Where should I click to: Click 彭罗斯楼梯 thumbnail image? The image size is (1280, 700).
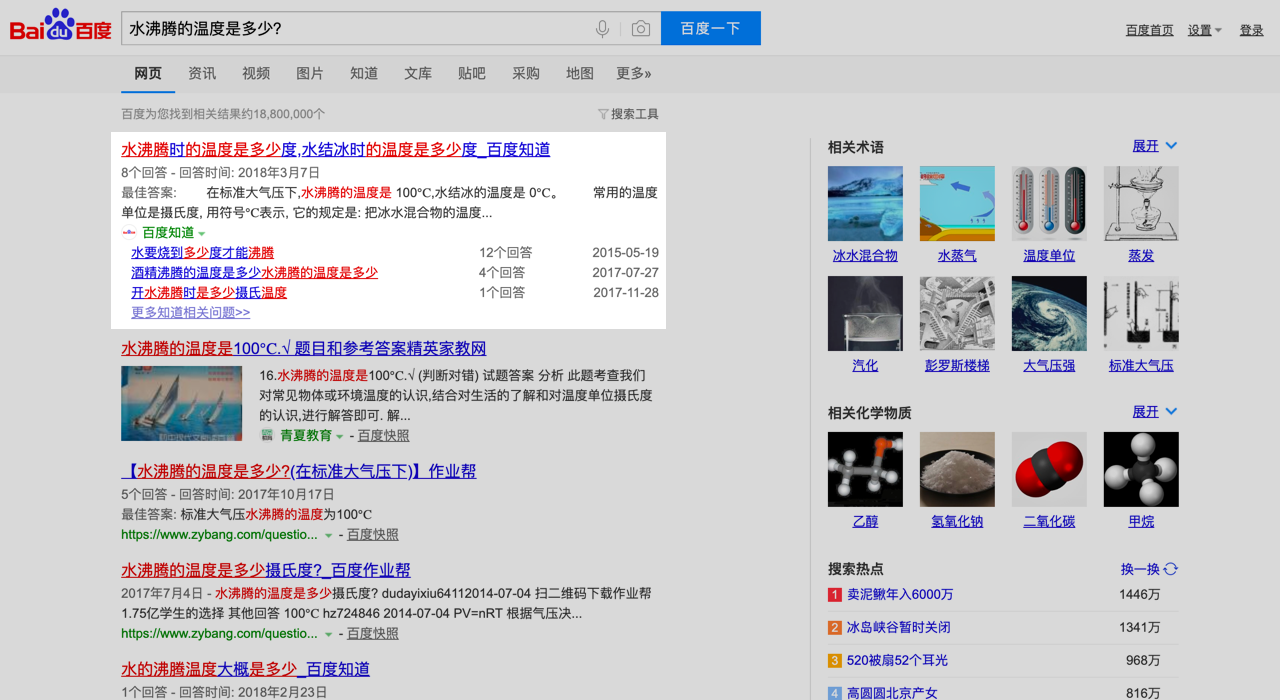[957, 313]
